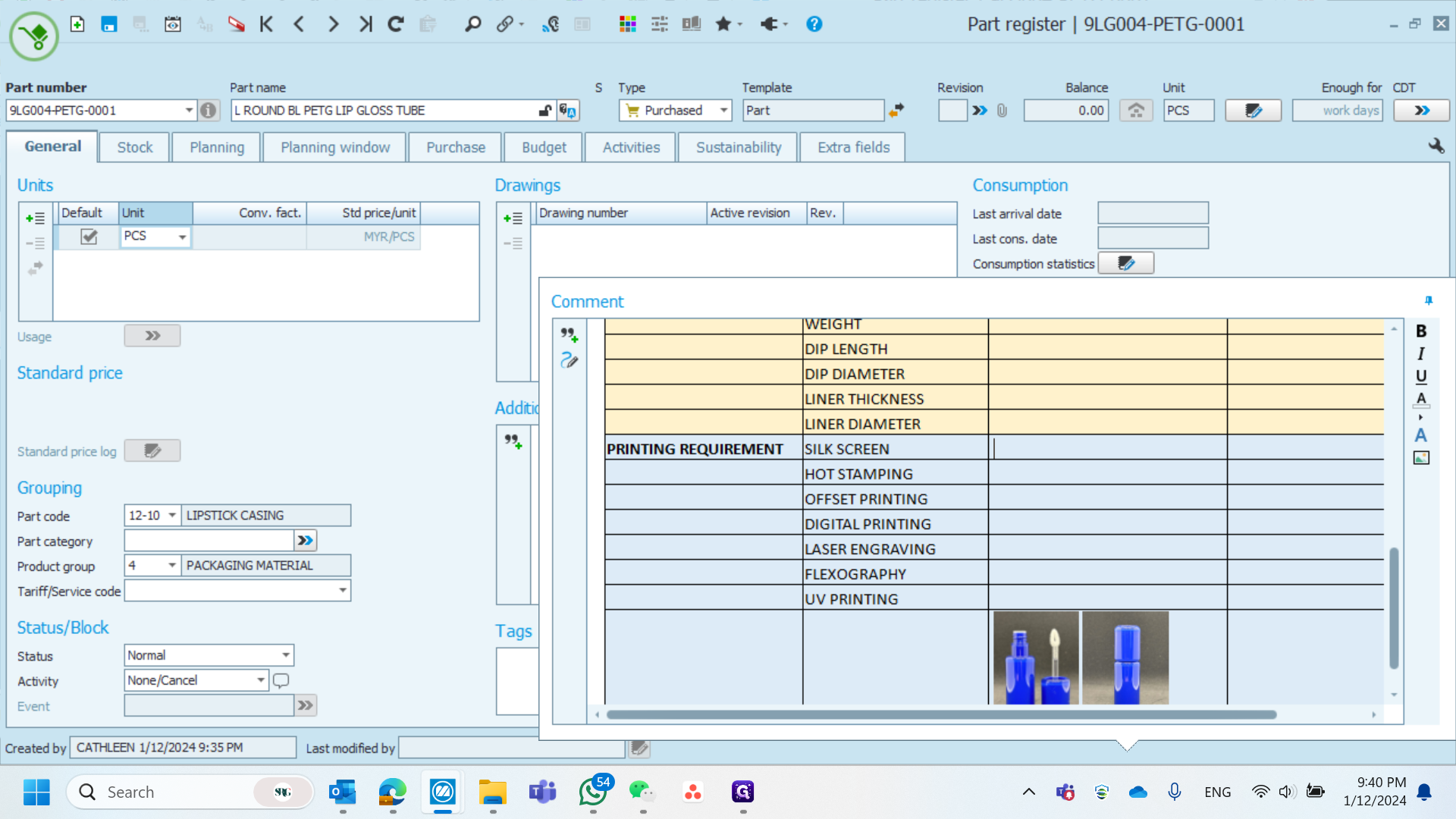This screenshot has width=1456, height=819.
Task: Toggle Bold in comment formatting bar
Action: (1421, 331)
